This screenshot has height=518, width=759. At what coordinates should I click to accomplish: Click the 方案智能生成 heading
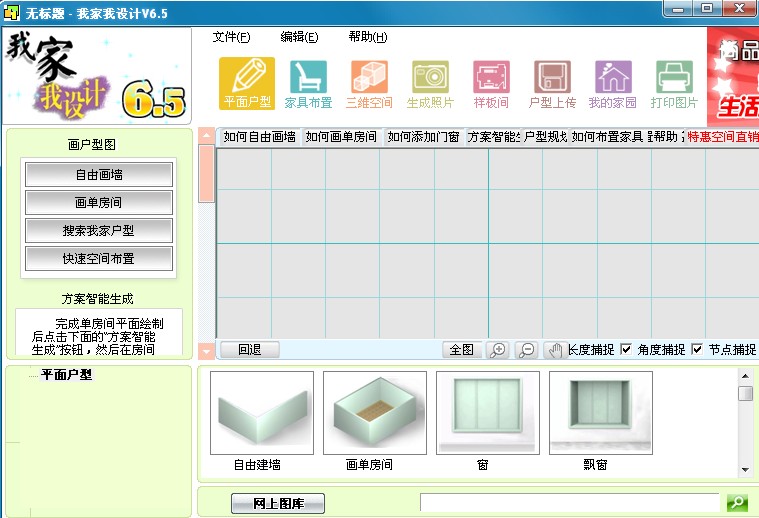tap(97, 299)
